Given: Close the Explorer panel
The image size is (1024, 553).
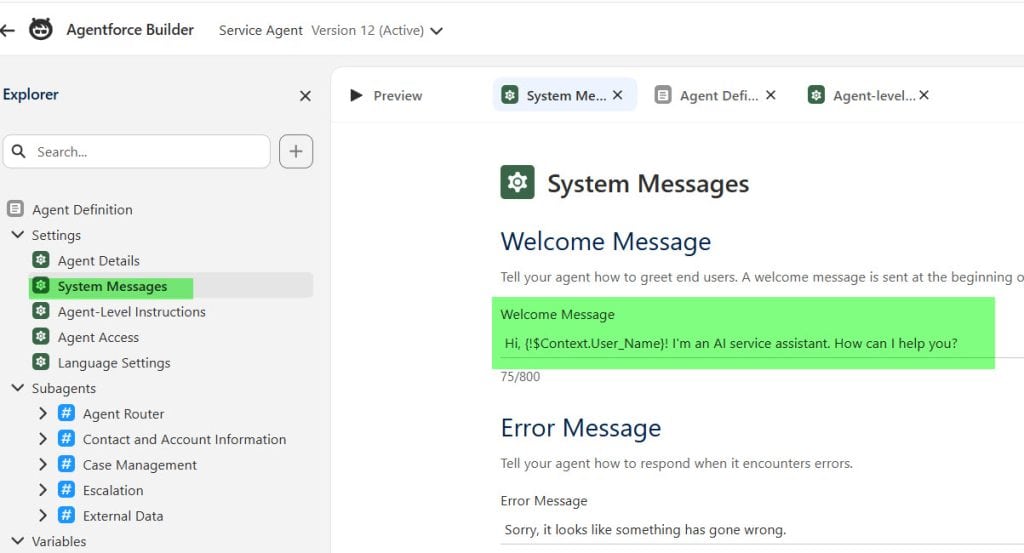Looking at the screenshot, I should 305,96.
